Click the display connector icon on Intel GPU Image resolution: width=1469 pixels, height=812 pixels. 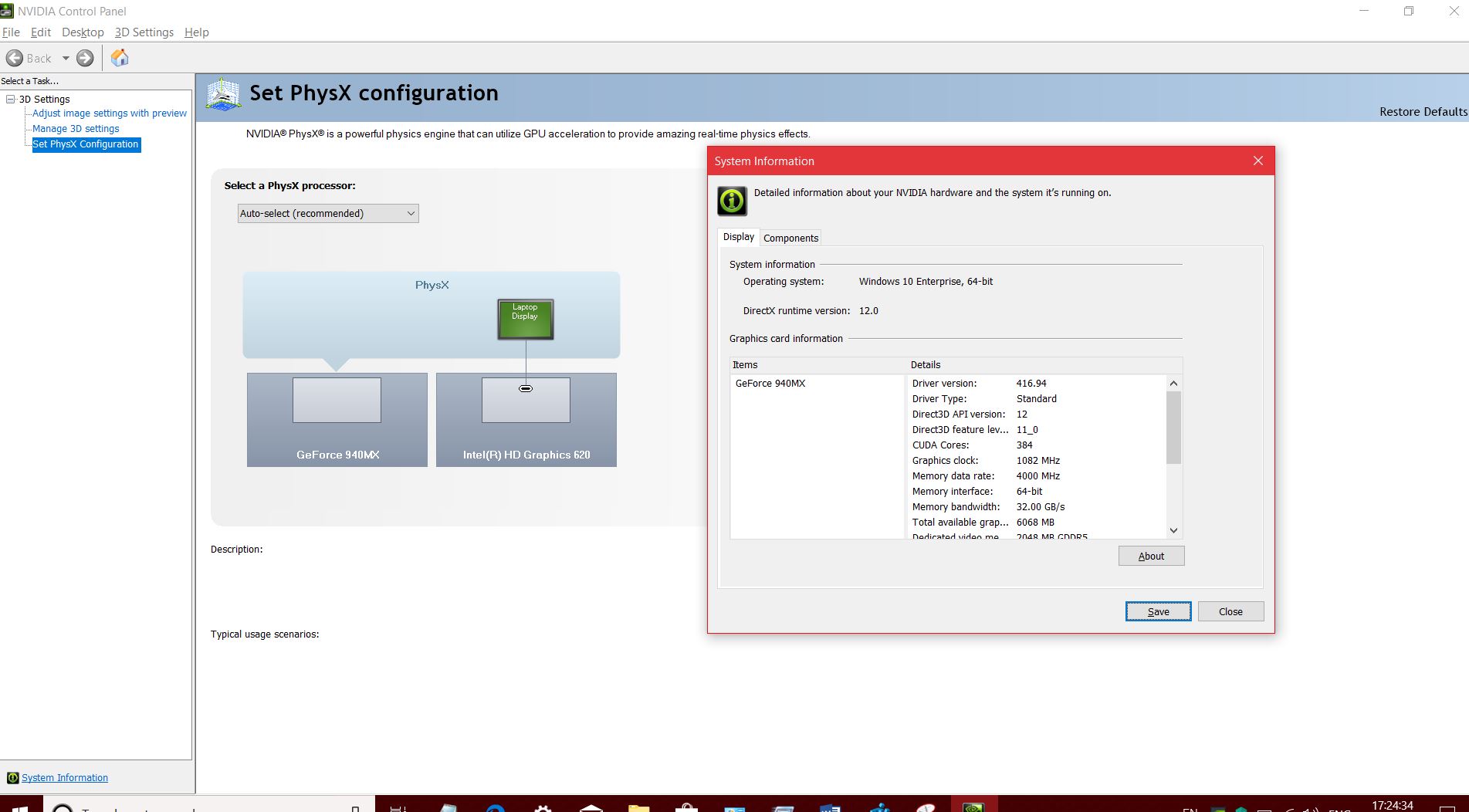tap(526, 388)
